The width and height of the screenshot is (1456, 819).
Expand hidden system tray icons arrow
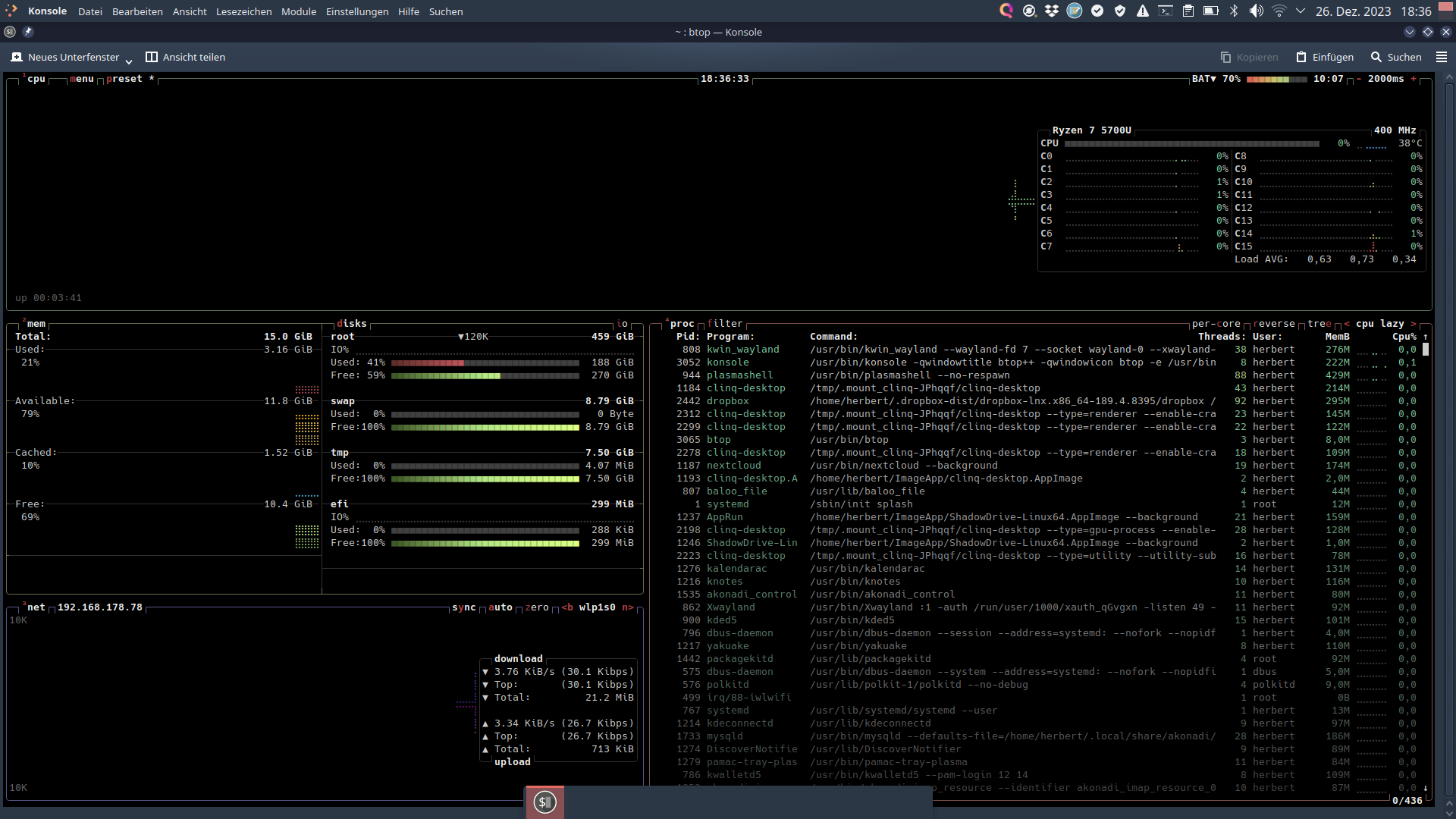click(x=1301, y=11)
